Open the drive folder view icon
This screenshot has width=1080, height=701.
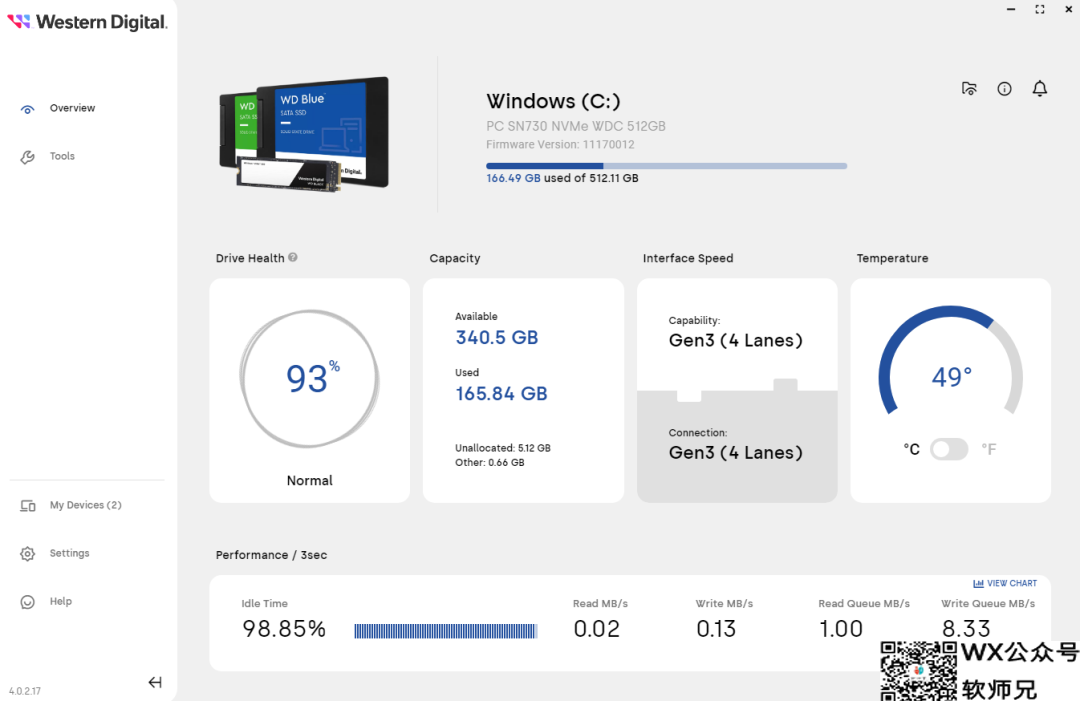pos(969,89)
